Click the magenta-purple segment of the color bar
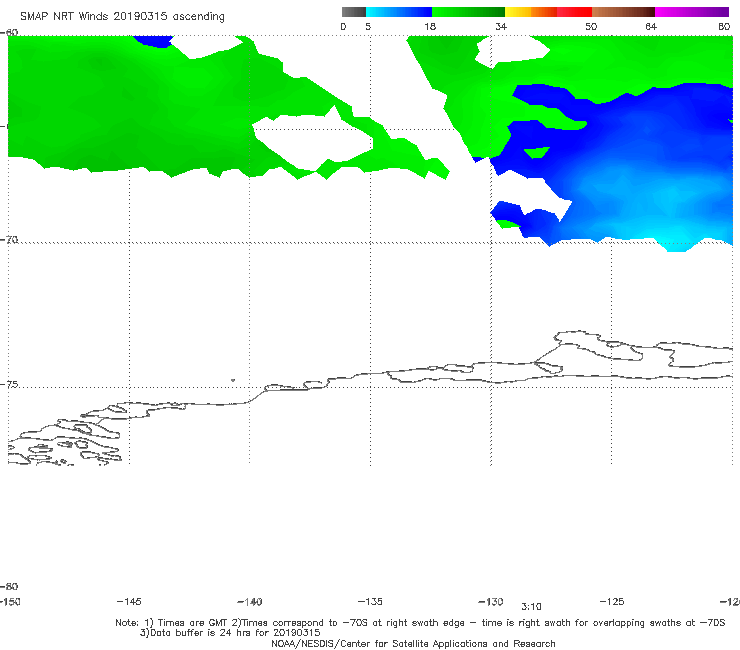 pos(692,12)
